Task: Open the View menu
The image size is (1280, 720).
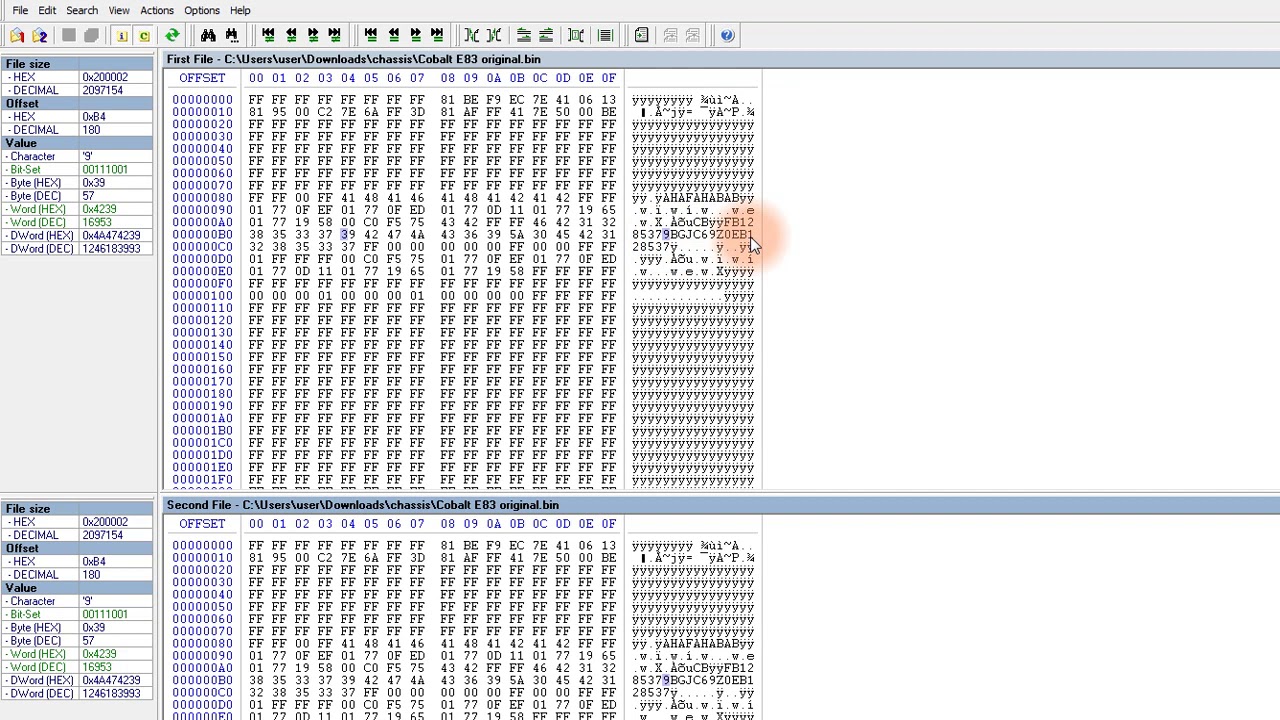Action: (119, 10)
